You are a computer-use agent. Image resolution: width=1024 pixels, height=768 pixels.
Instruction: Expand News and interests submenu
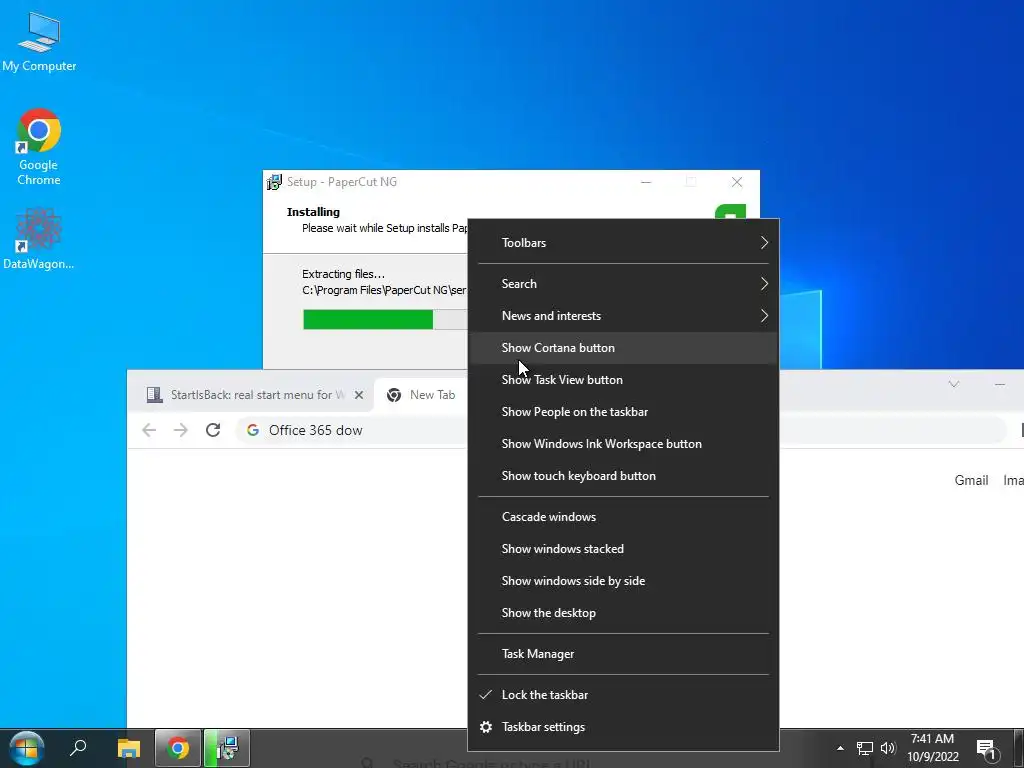624,316
